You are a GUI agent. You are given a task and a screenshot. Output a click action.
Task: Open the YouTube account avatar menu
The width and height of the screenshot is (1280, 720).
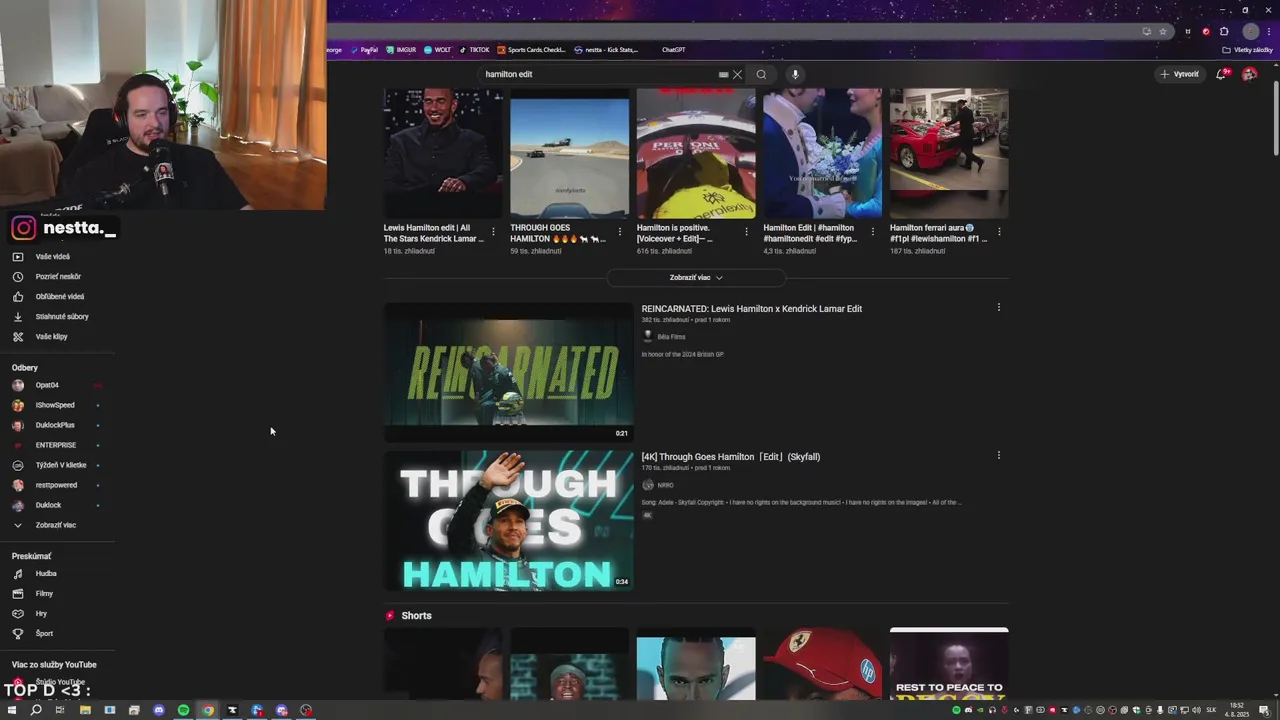[1249, 74]
